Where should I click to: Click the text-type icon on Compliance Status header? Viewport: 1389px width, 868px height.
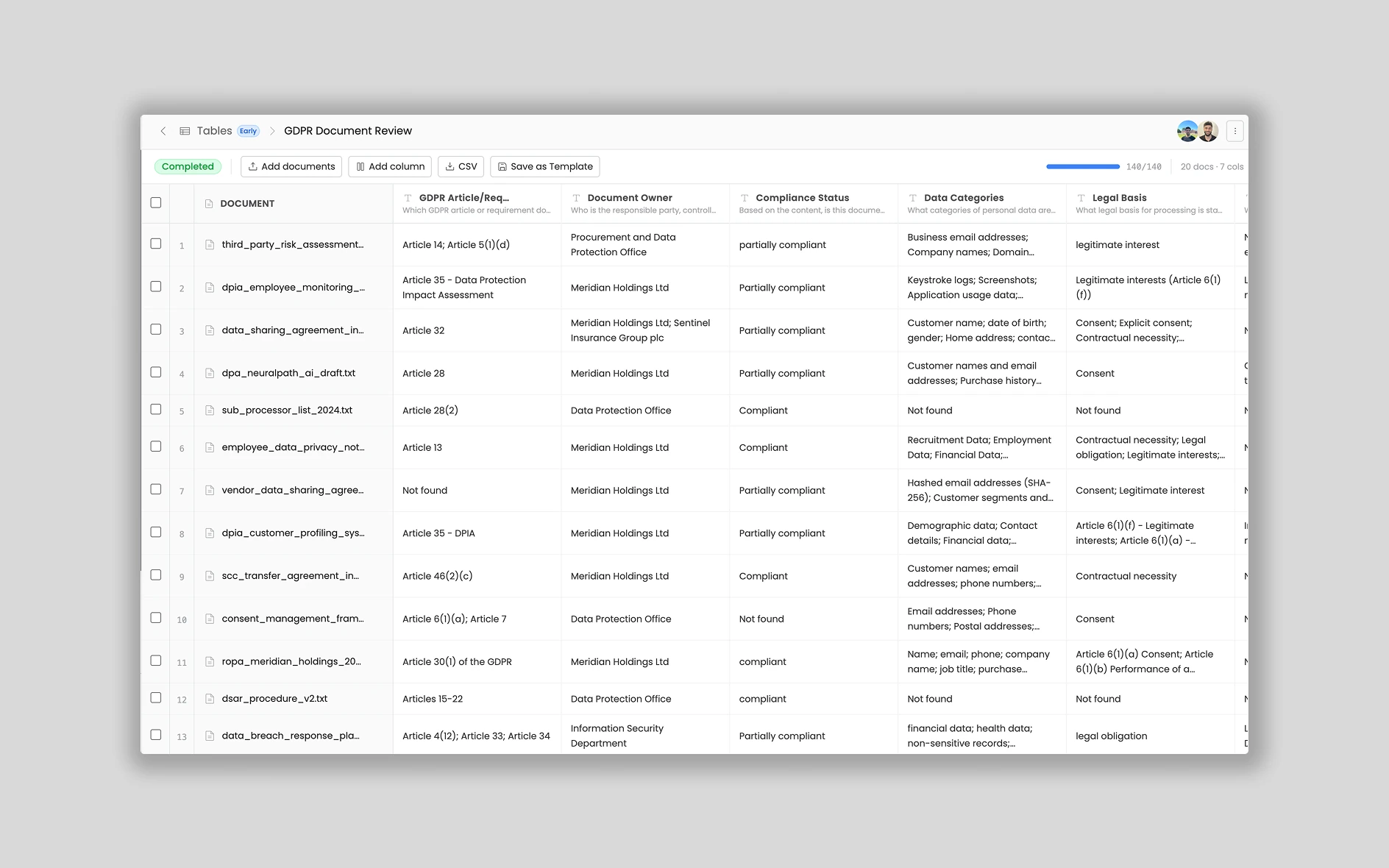(743, 197)
